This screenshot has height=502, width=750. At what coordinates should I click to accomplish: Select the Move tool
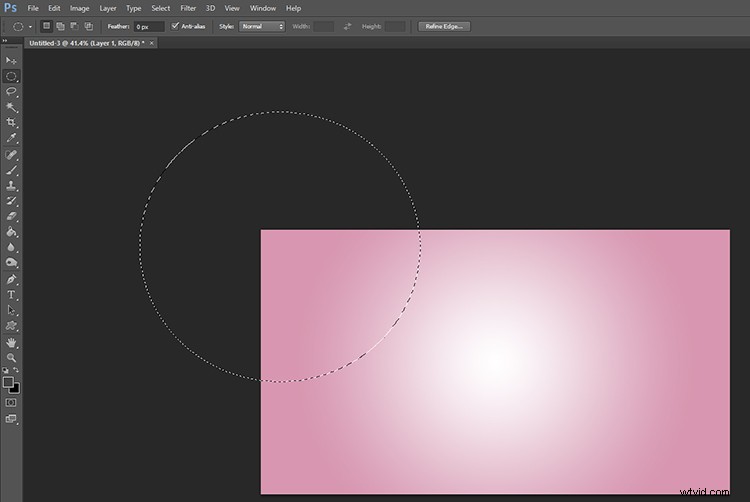[x=11, y=61]
